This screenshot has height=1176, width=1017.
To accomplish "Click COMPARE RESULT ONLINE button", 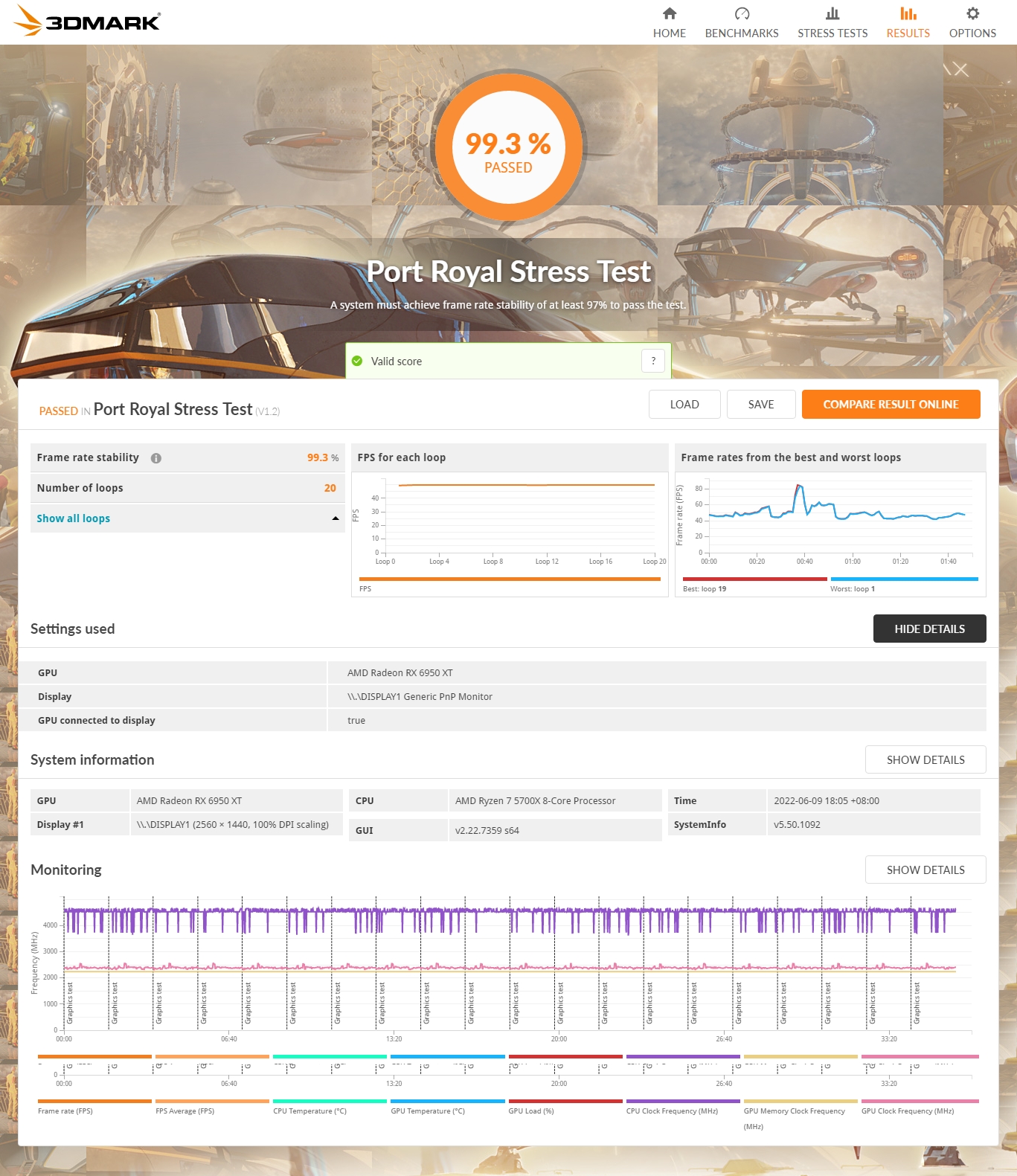I will coord(891,405).
